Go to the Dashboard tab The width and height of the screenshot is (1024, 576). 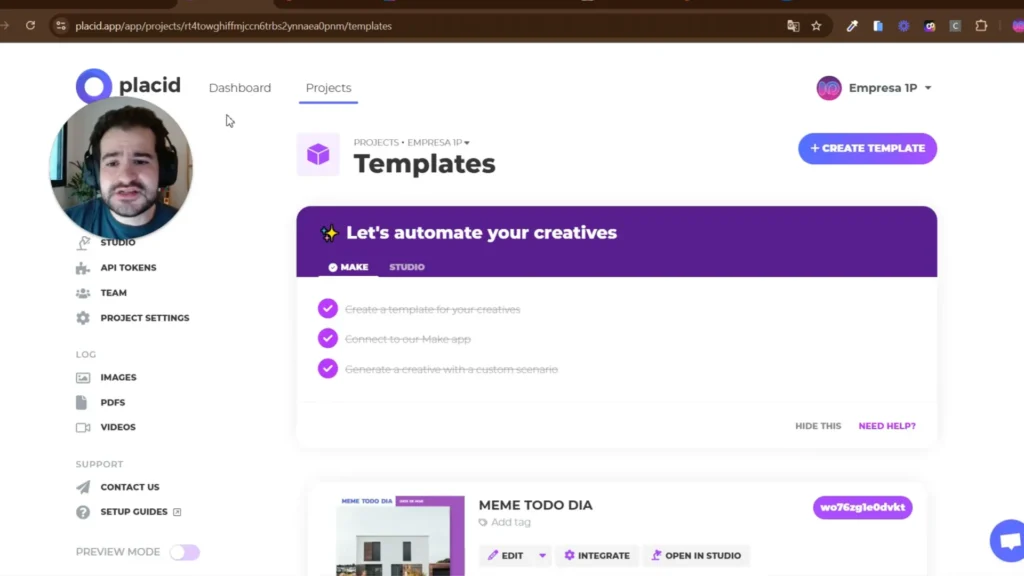click(240, 88)
